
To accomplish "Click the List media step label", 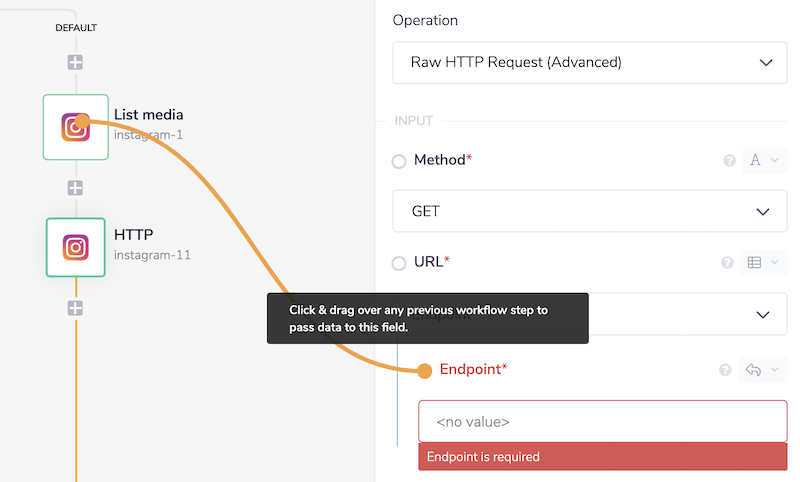I will [x=148, y=115].
